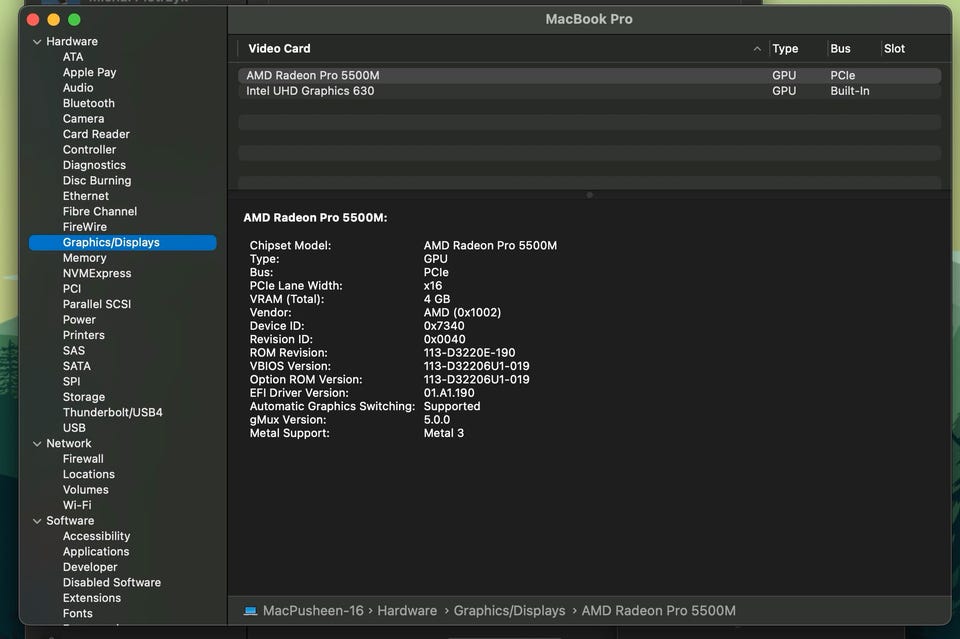This screenshot has height=639, width=960.
Task: Click the Slot column header
Action: [894, 49]
